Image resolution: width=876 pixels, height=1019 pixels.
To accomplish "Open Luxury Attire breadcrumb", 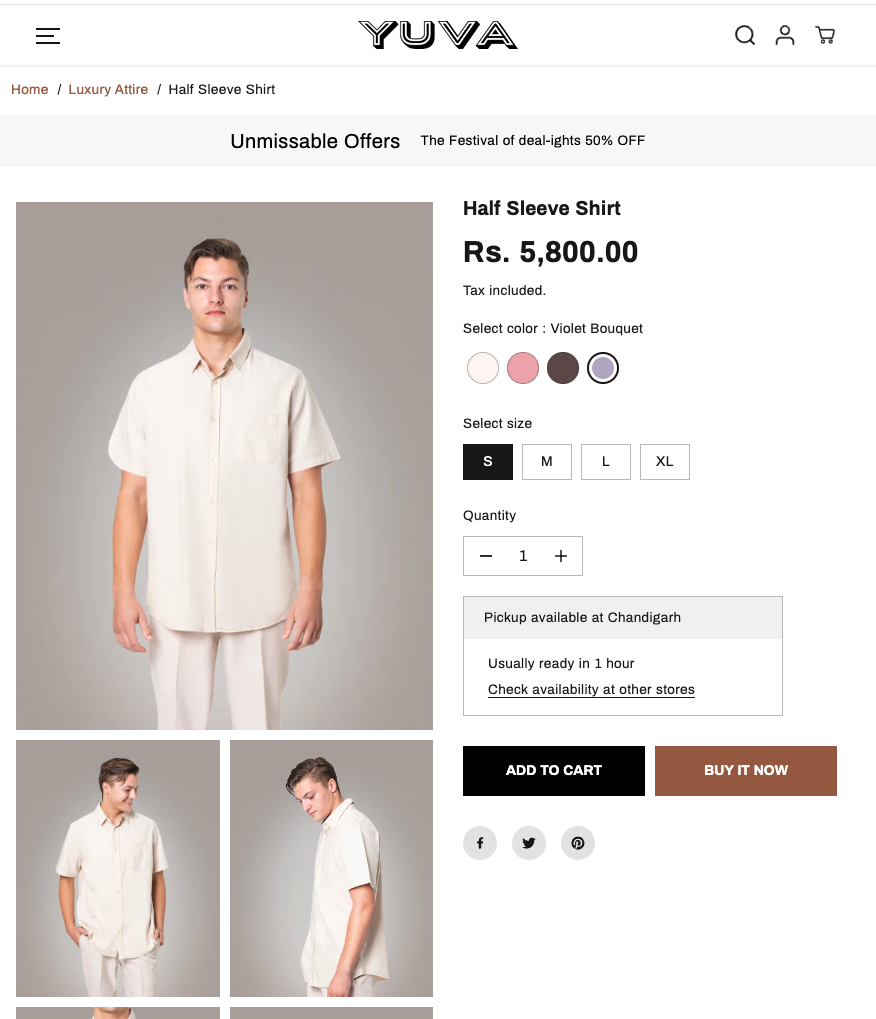I will [108, 90].
